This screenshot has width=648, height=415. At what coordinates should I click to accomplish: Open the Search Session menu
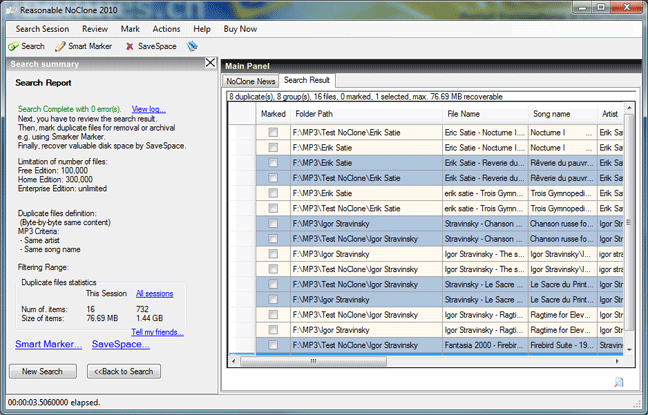(42, 29)
